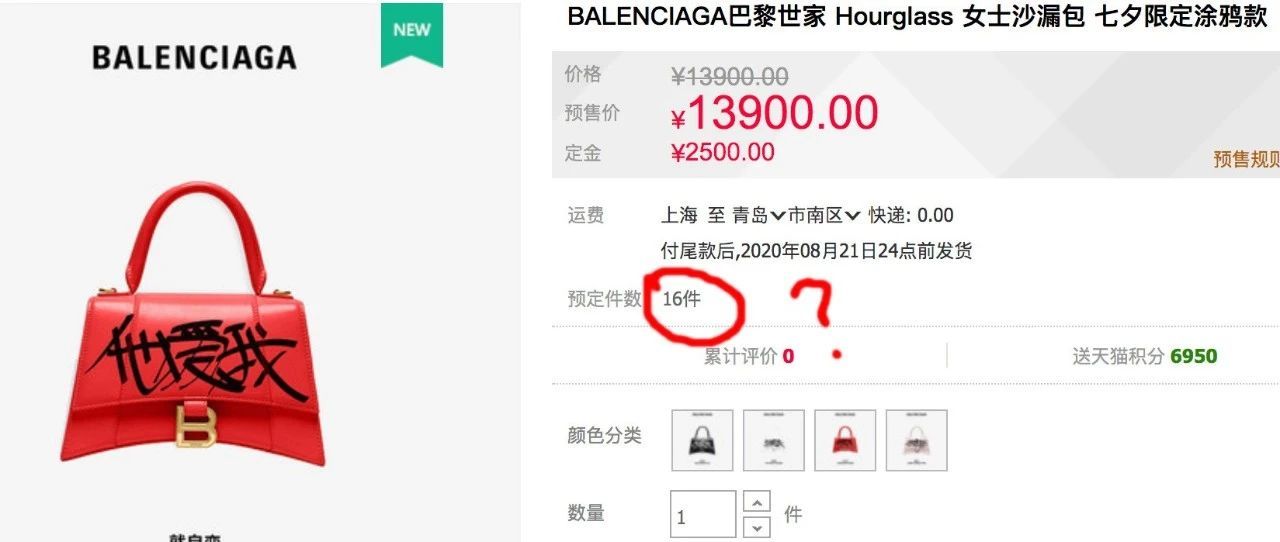1280x542 pixels.
Task: Decrease quantity with the down arrow
Action: point(759,527)
